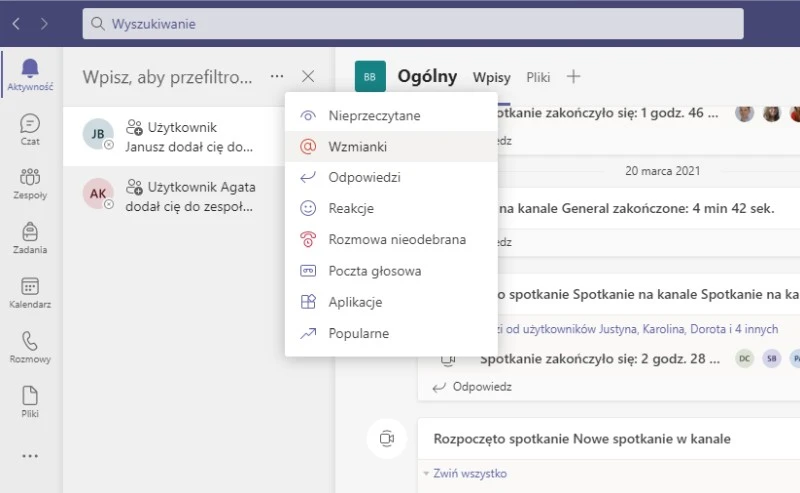800x493 pixels.
Task: Click the forward navigation arrow
Action: coord(45,23)
